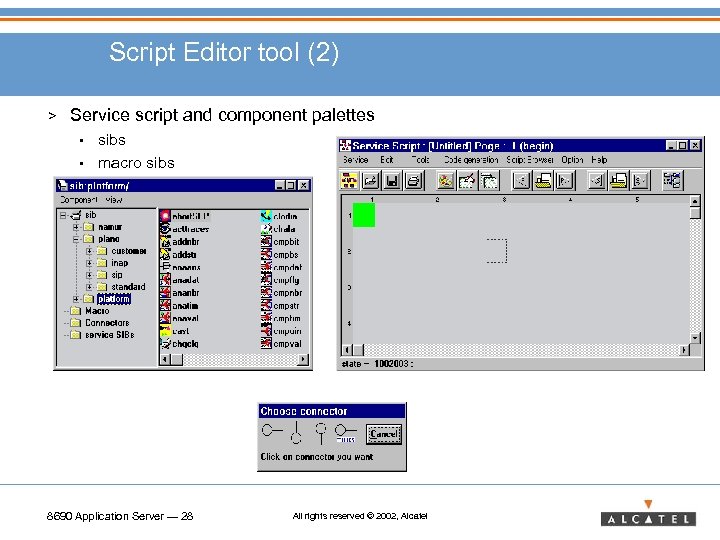
Task: Click the hierarchy diagram icon at toolbar end
Action: [x=673, y=180]
